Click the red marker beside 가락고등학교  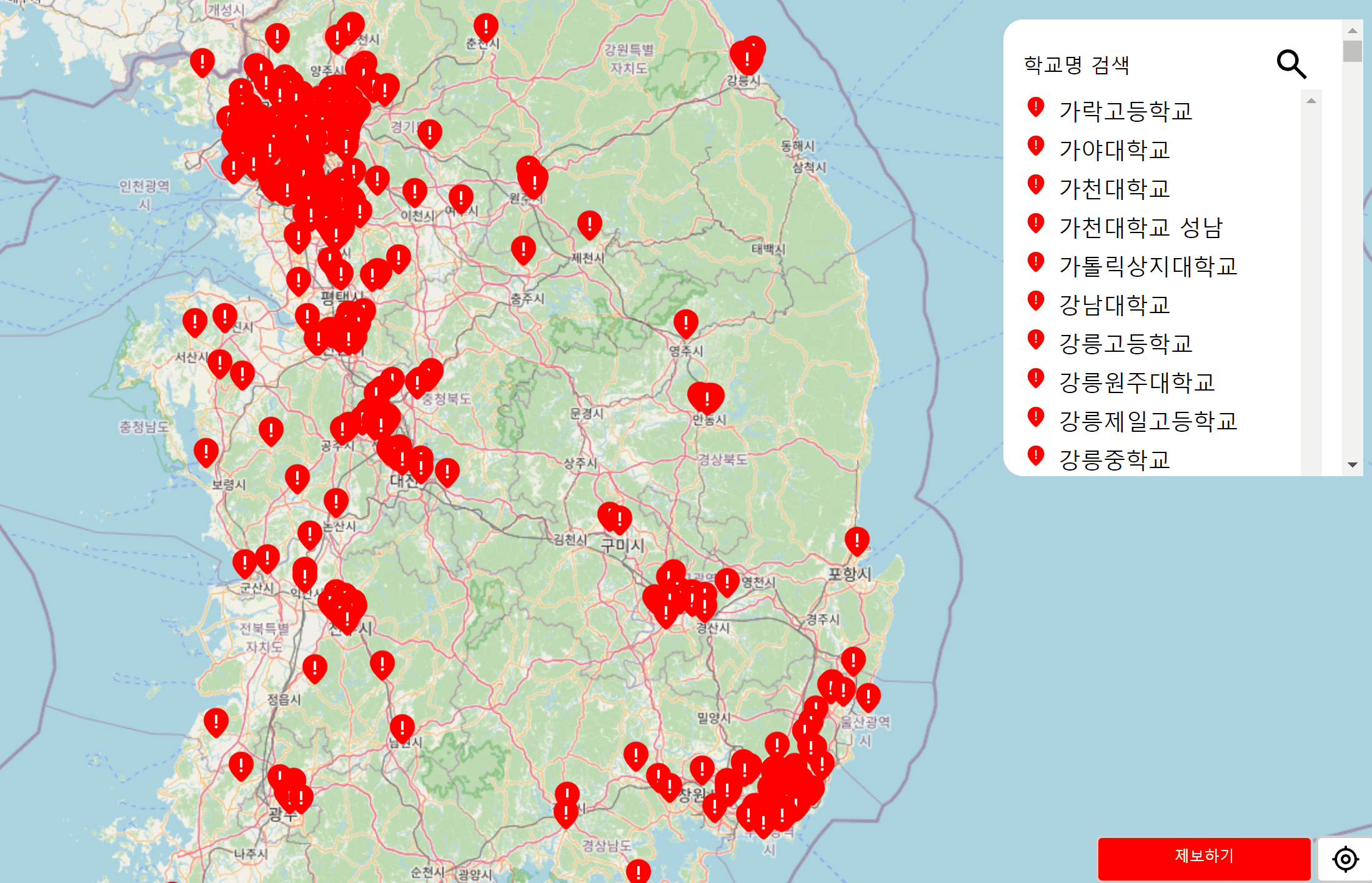1036,107
